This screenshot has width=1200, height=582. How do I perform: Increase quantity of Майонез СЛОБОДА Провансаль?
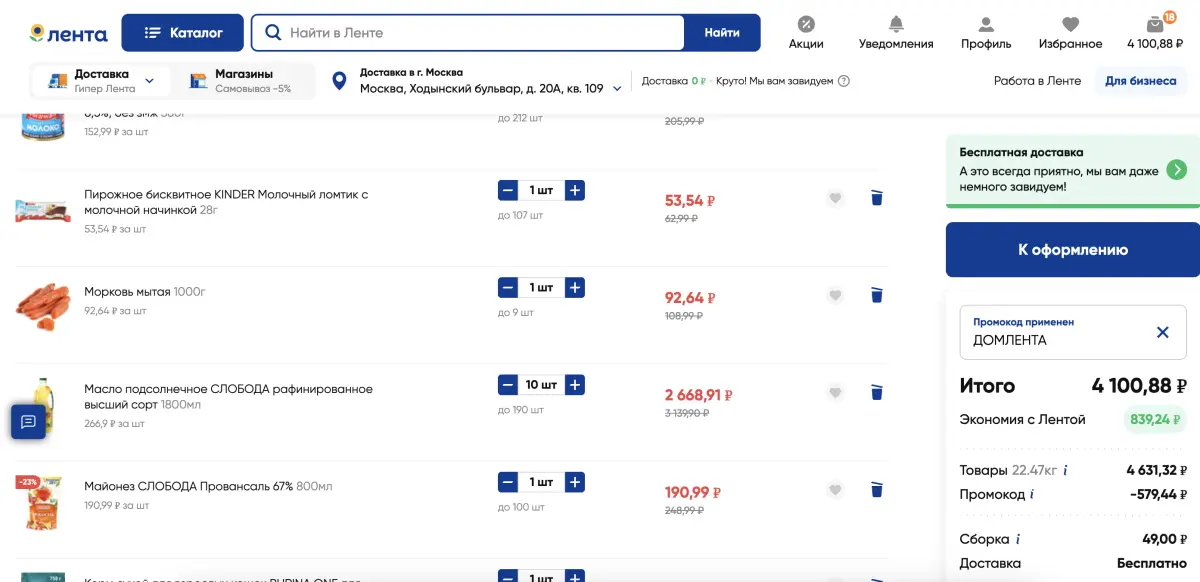[x=575, y=482]
